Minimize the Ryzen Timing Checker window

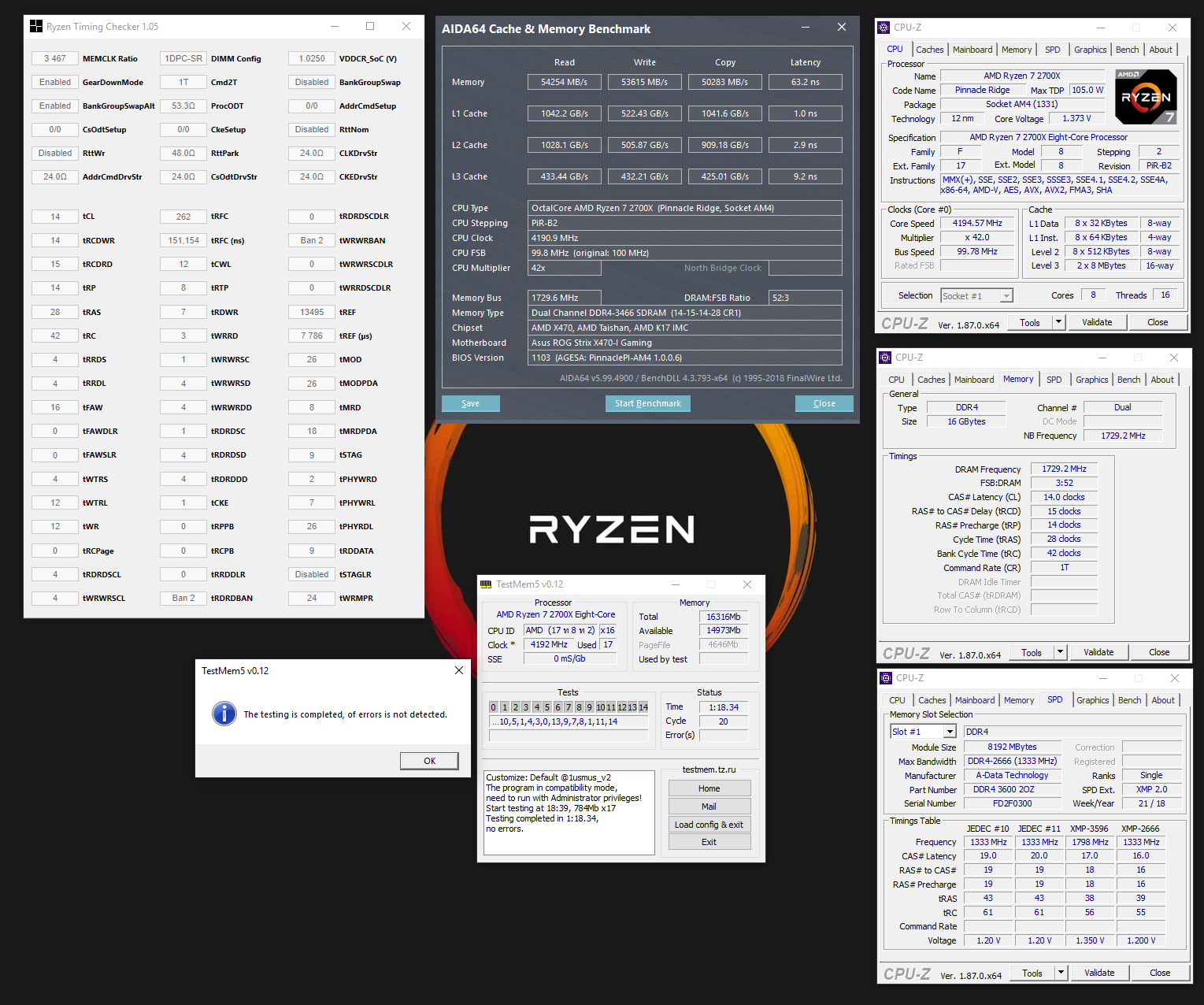coord(335,26)
